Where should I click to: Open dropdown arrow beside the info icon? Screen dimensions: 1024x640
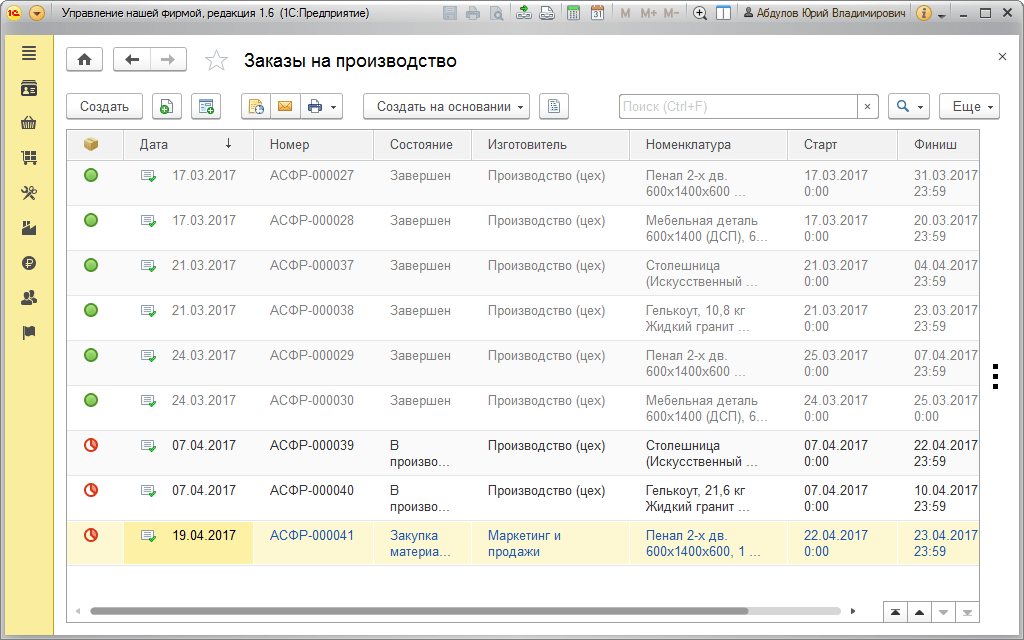click(x=941, y=15)
